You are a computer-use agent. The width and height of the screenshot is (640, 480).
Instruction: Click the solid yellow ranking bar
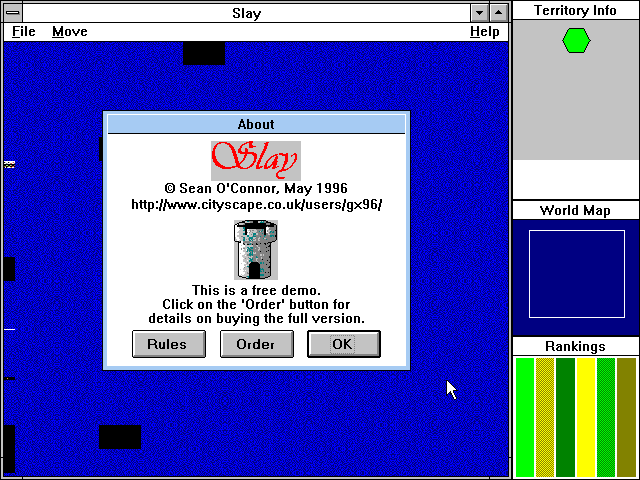(x=586, y=416)
